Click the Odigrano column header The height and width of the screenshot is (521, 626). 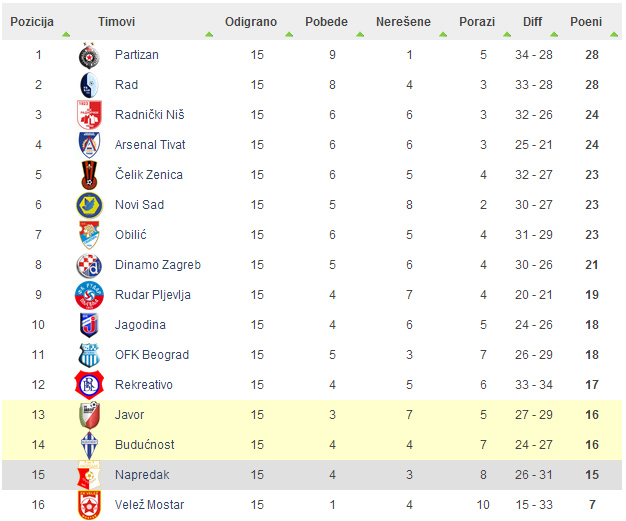[x=251, y=22]
